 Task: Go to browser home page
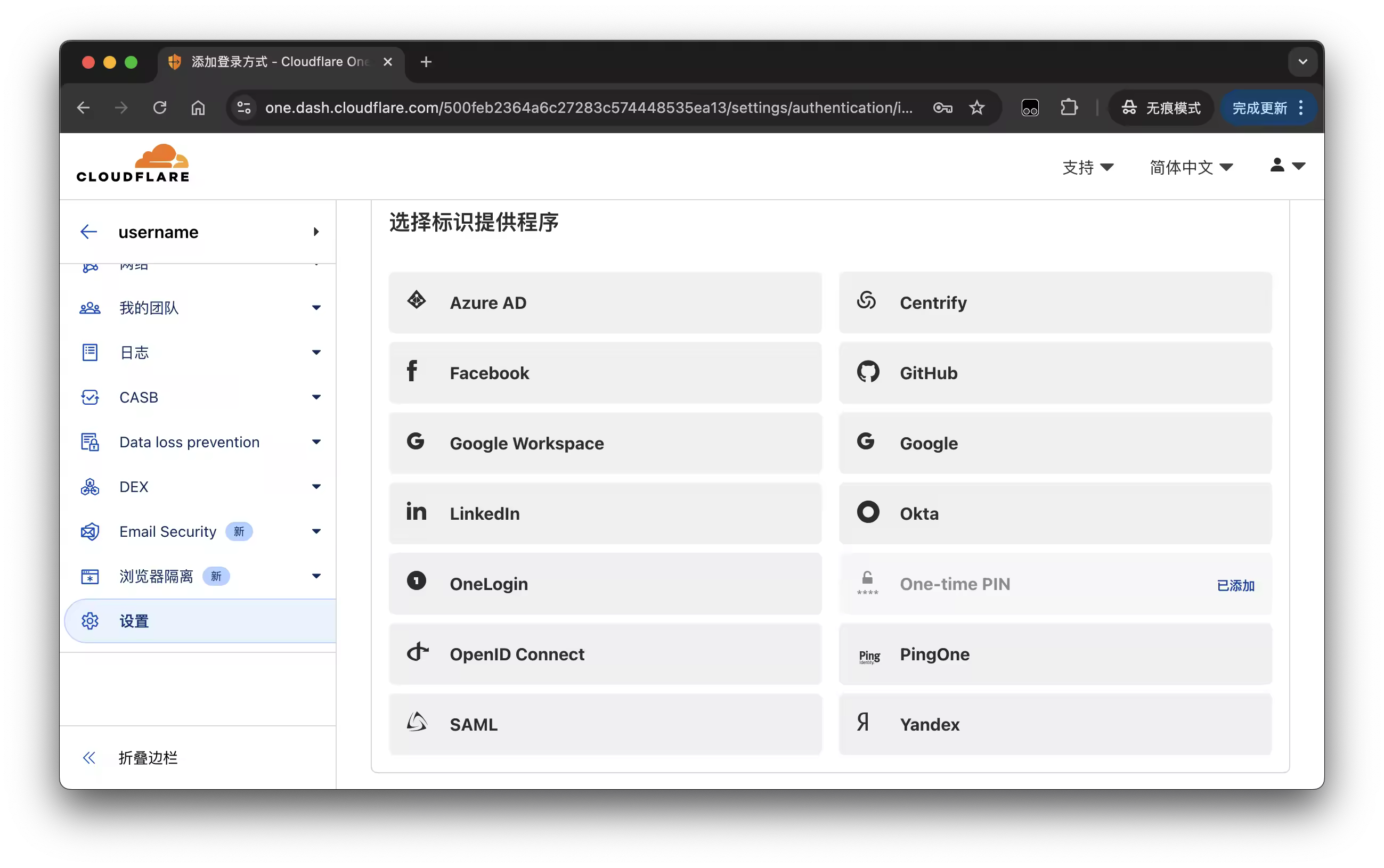tap(198, 108)
